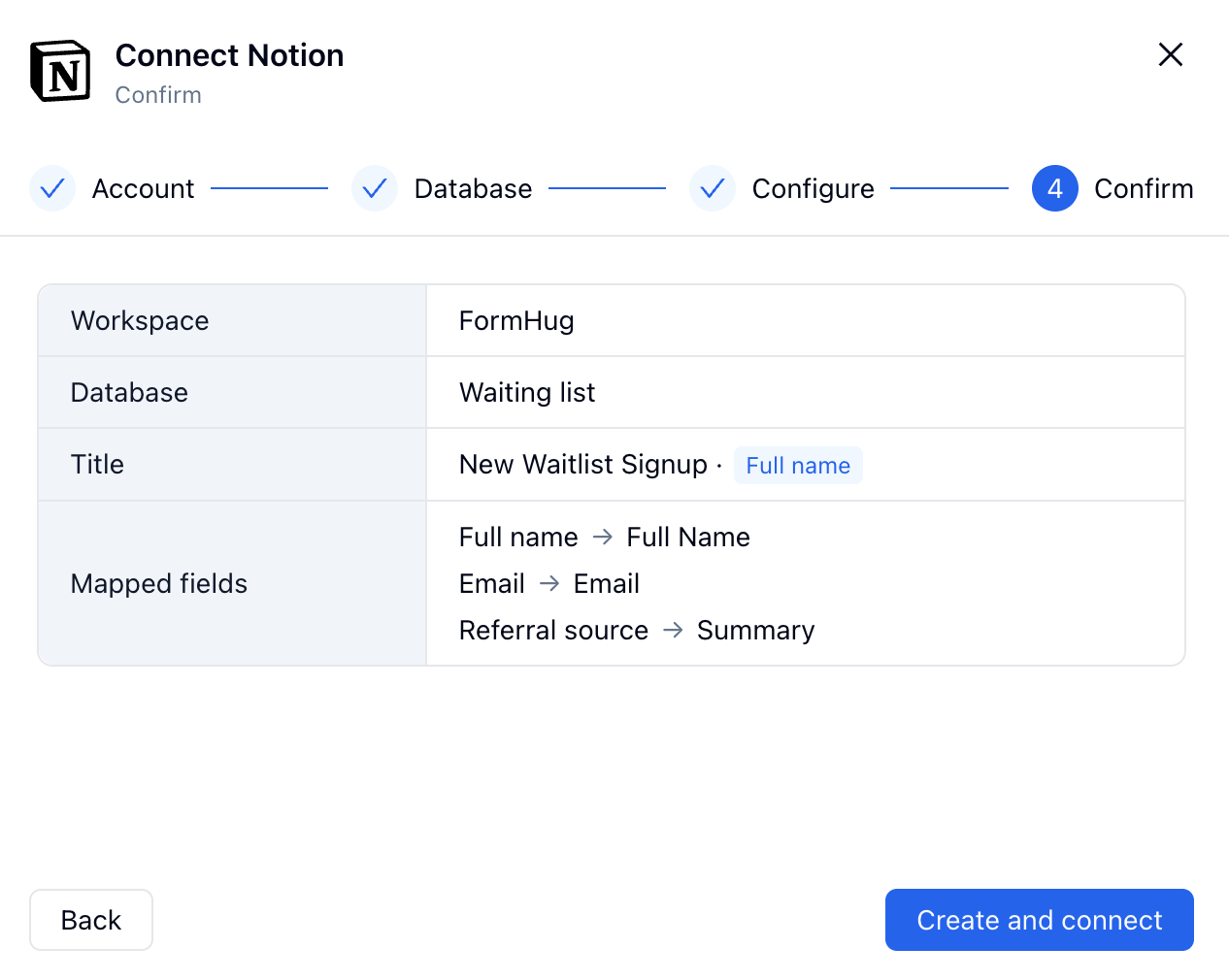
Task: Click the Summary mapped target text
Action: pyautogui.click(x=756, y=630)
